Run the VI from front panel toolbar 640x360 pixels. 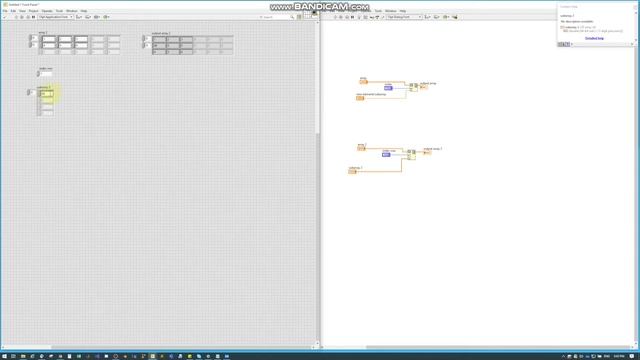coord(16,17)
